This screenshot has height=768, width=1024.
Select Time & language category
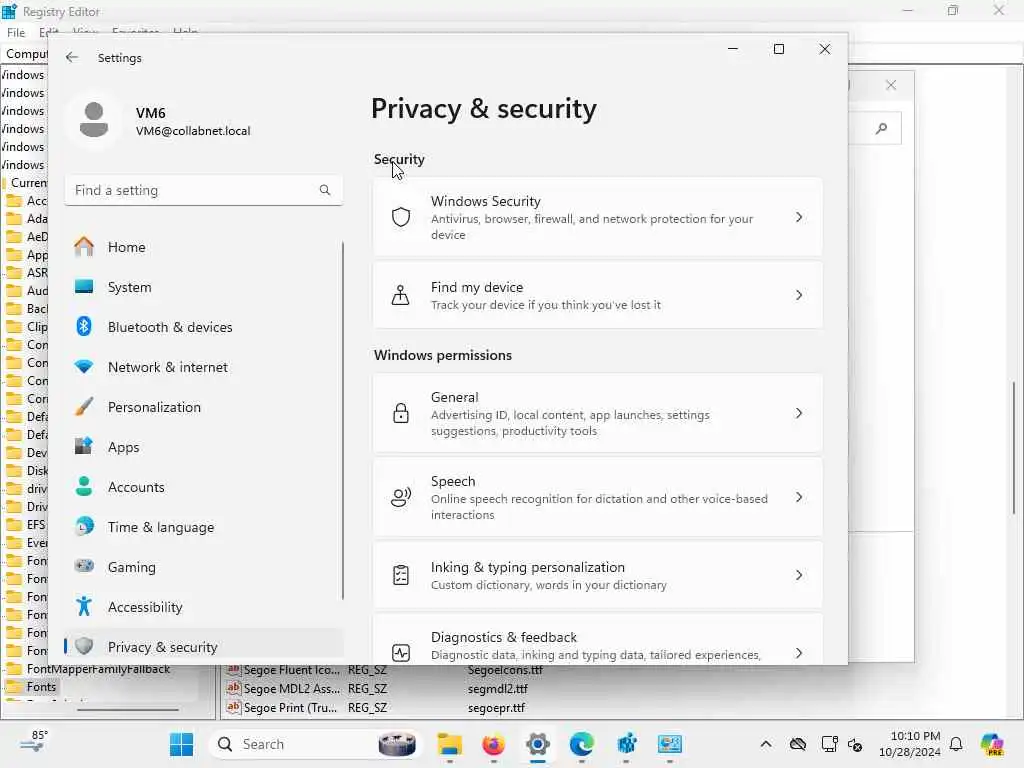(x=203, y=526)
